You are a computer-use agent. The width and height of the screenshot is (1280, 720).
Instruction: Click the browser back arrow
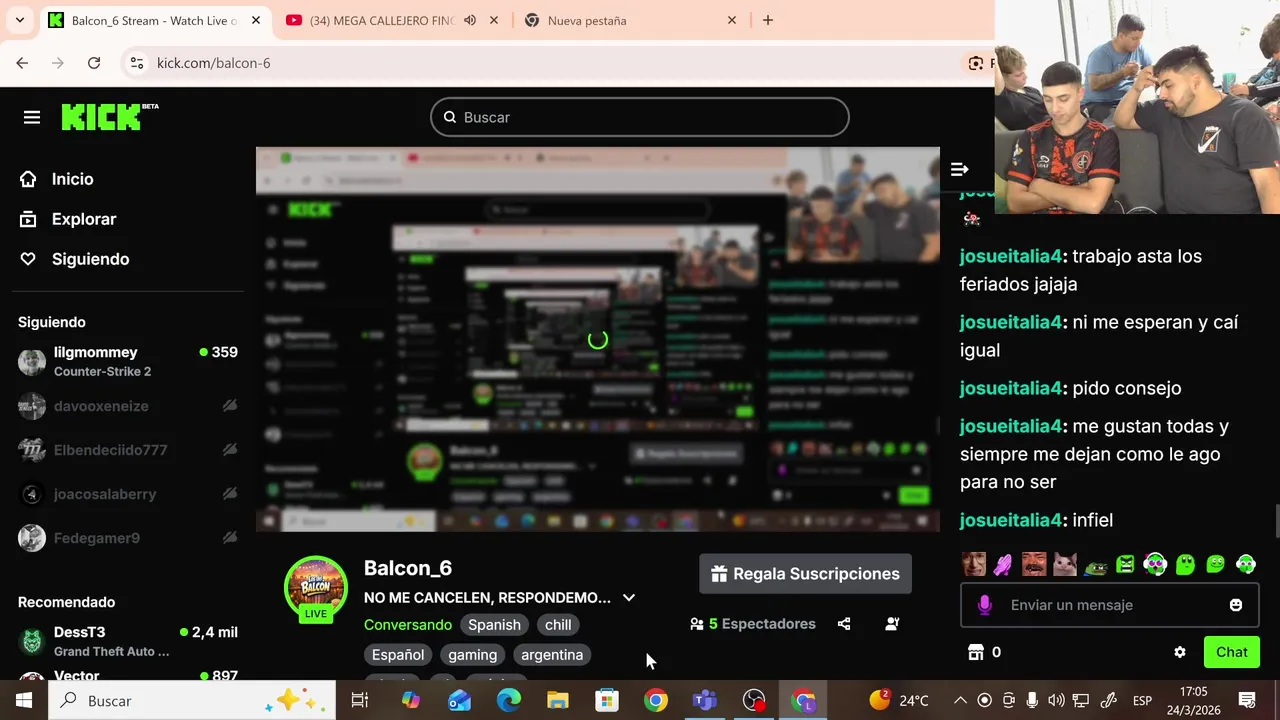(x=22, y=63)
